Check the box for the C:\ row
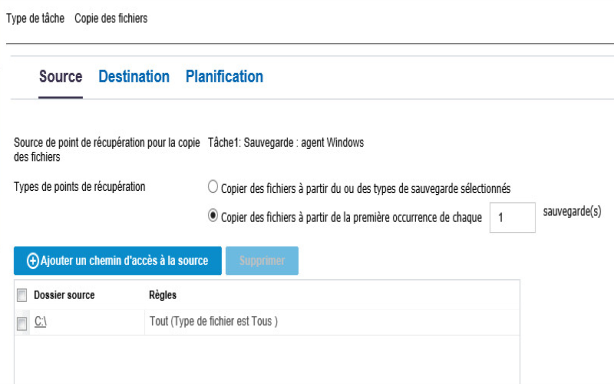614x384 pixels. coord(22,323)
